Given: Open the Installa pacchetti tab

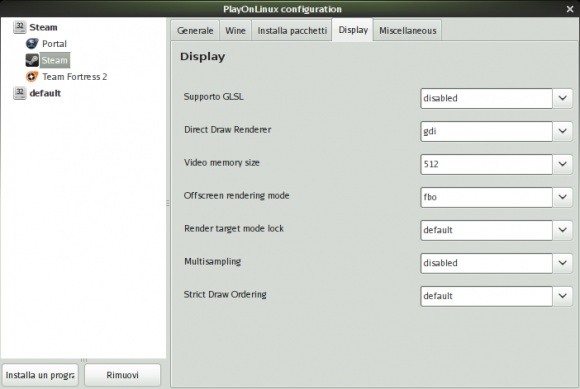Looking at the screenshot, I should 292,30.
